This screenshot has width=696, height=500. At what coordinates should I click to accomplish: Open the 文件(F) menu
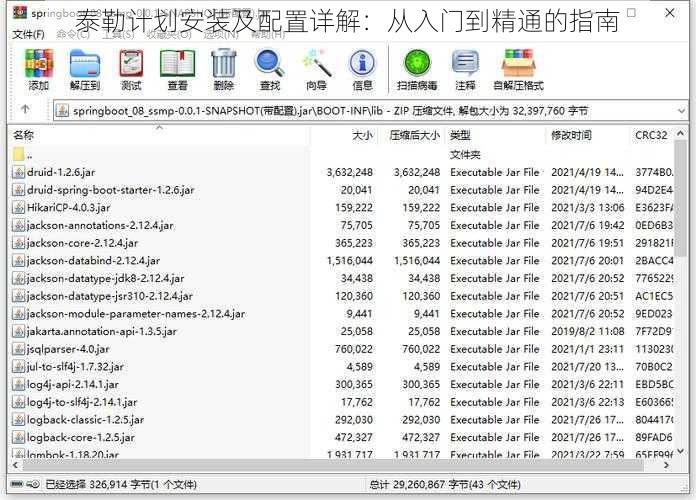click(x=28, y=34)
